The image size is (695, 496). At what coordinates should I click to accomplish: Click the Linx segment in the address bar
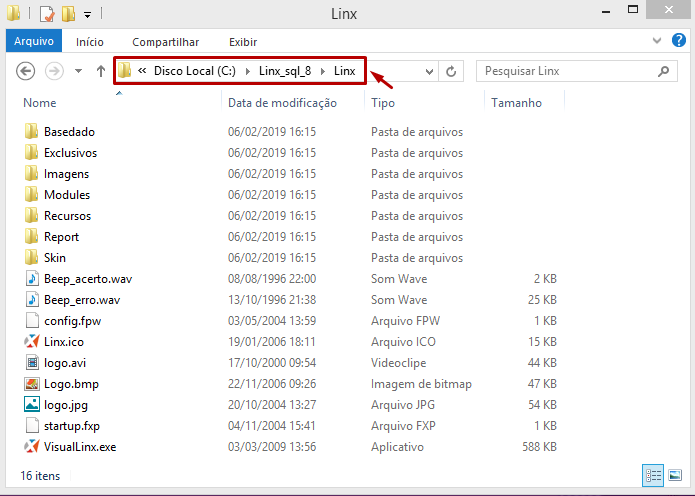coord(344,71)
